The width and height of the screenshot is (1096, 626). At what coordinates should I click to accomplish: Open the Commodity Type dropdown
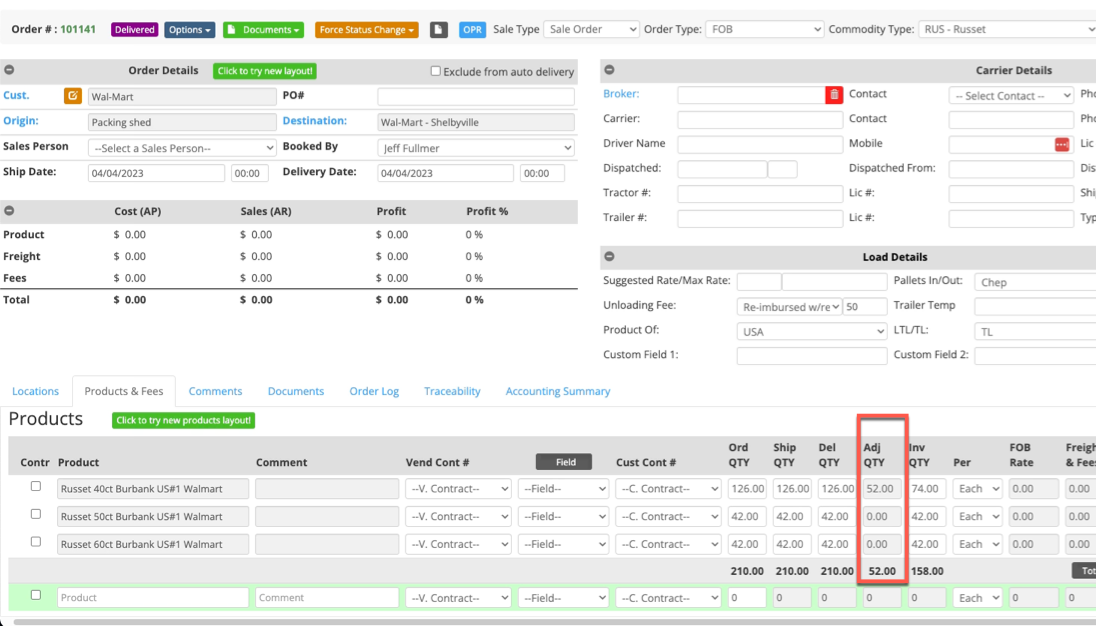click(1005, 28)
